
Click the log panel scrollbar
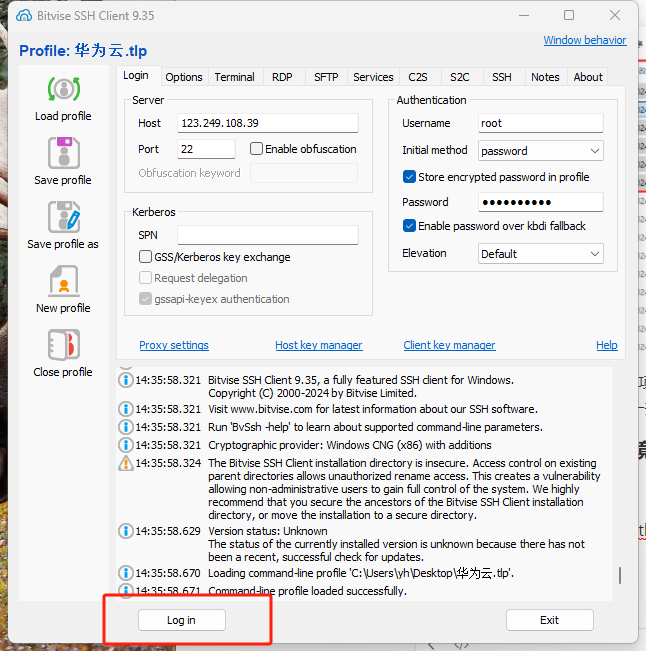tap(619, 575)
